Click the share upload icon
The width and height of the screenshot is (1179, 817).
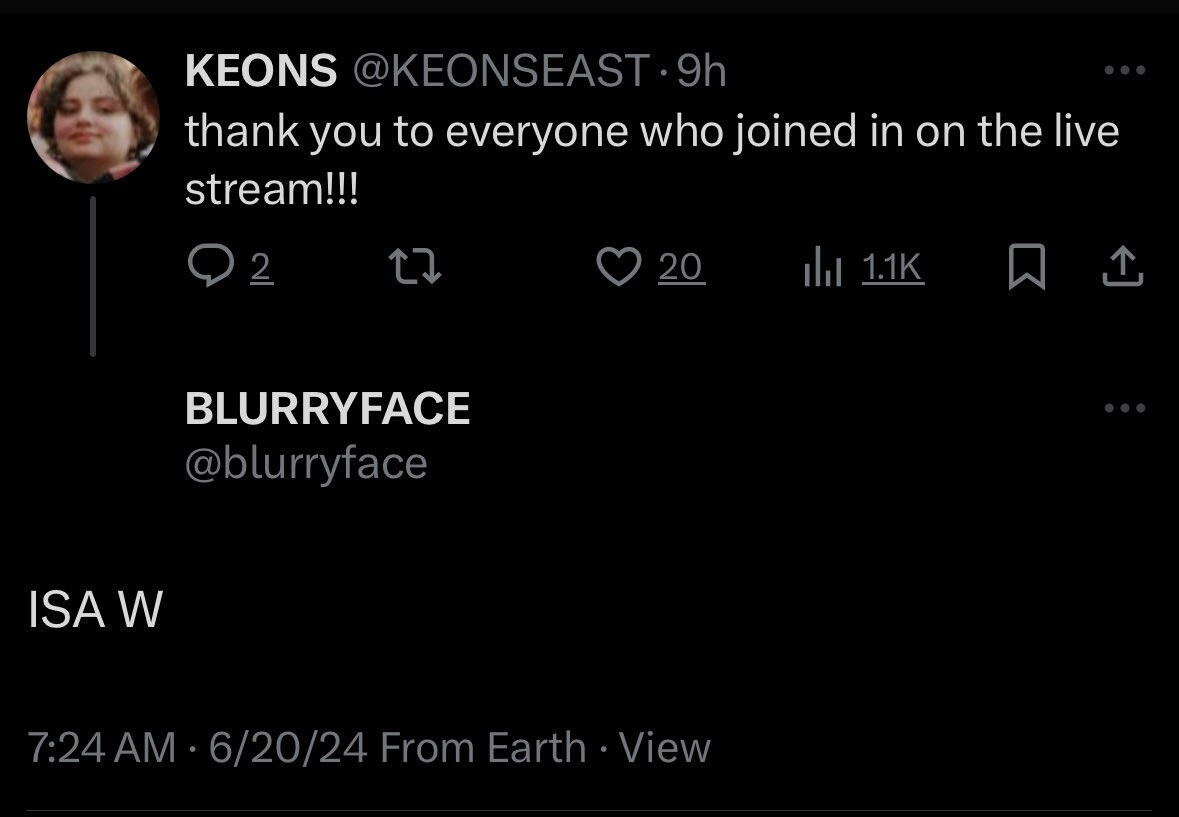tap(1122, 267)
